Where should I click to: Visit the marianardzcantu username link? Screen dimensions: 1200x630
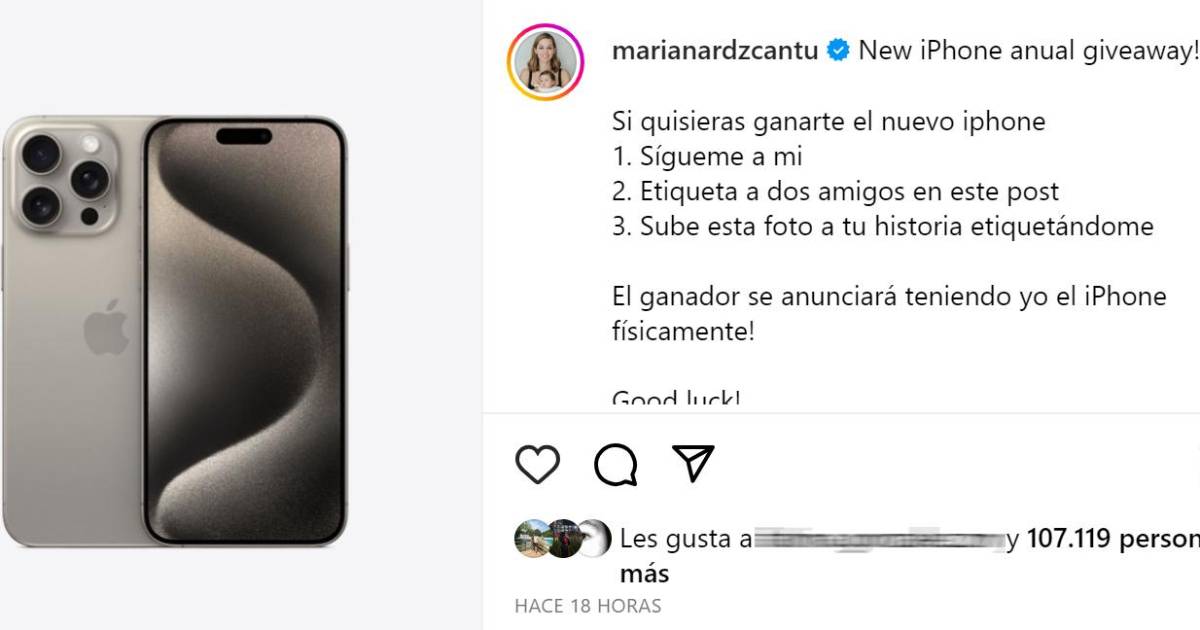tap(715, 51)
